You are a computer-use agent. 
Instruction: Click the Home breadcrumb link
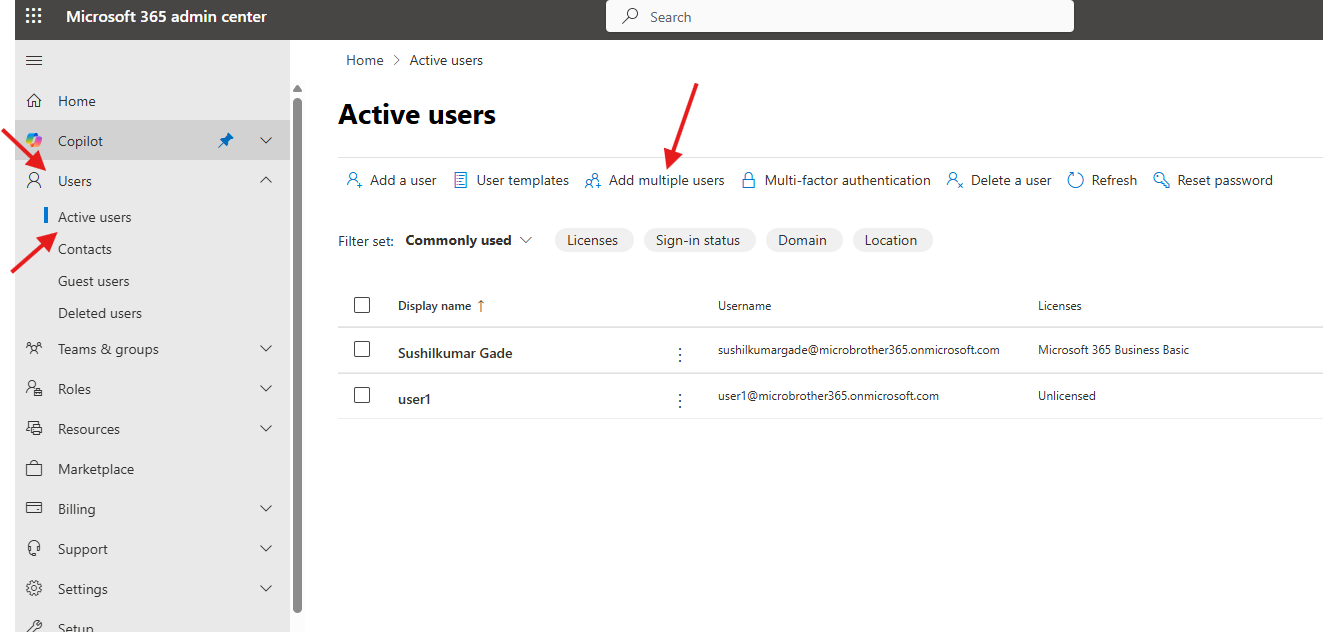tap(364, 60)
